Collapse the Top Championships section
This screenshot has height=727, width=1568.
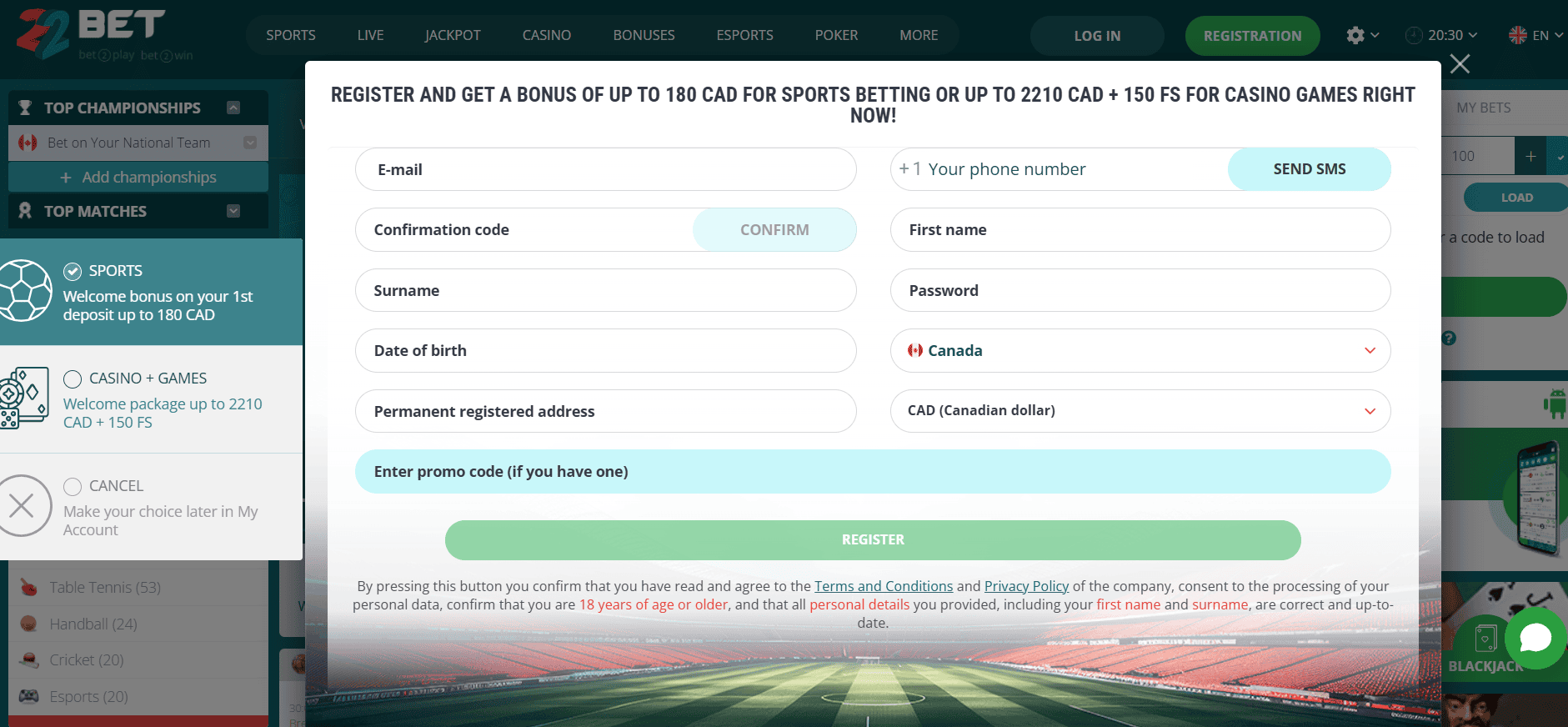(x=233, y=108)
